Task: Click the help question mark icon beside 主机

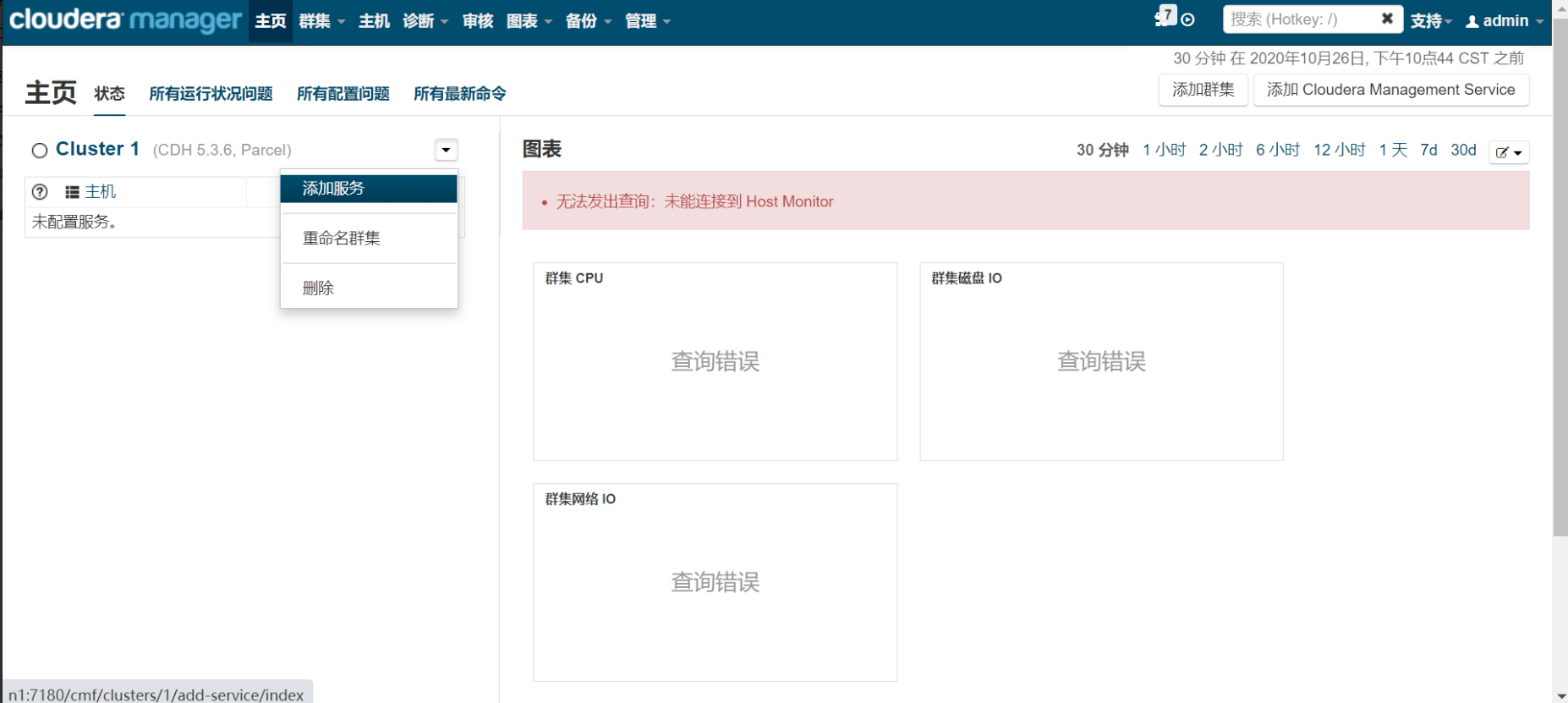Action: click(x=40, y=192)
